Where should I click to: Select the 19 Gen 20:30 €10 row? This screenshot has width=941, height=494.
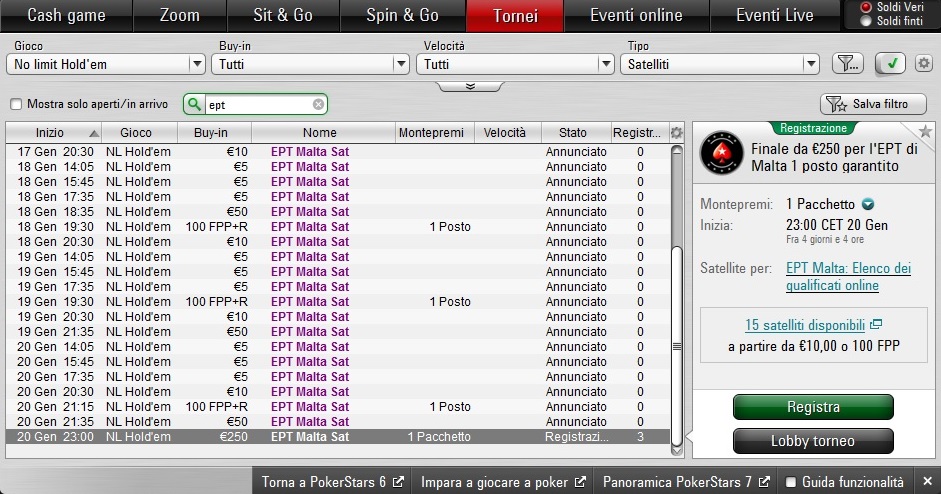[338, 317]
